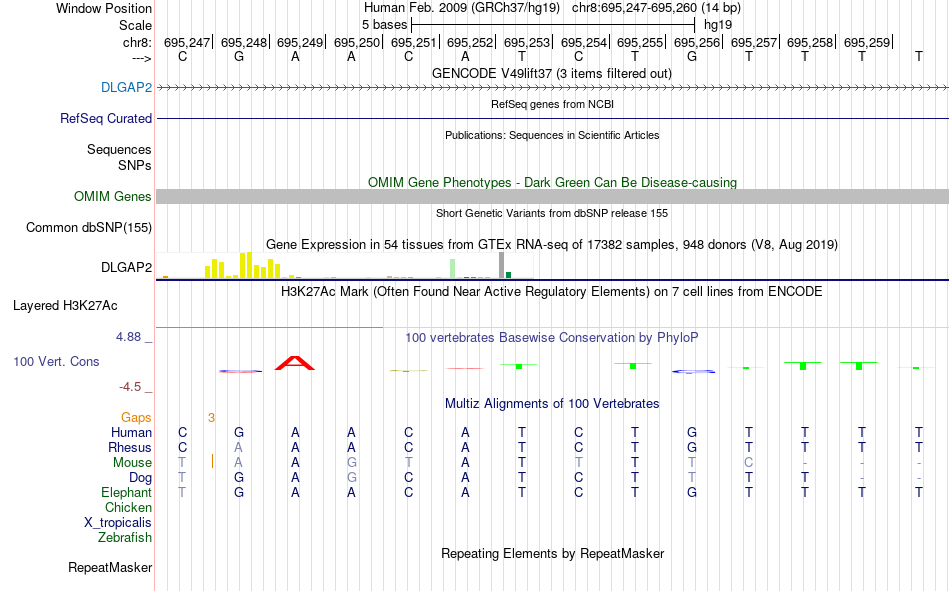Click the chr8: ruler label
Viewport: 950px width, 591px height.
coord(137,42)
